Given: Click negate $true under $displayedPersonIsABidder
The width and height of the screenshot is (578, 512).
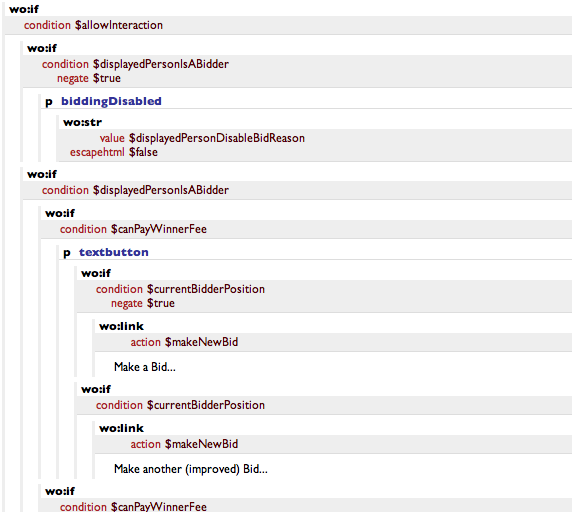Looking at the screenshot, I should pyautogui.click(x=89, y=79).
